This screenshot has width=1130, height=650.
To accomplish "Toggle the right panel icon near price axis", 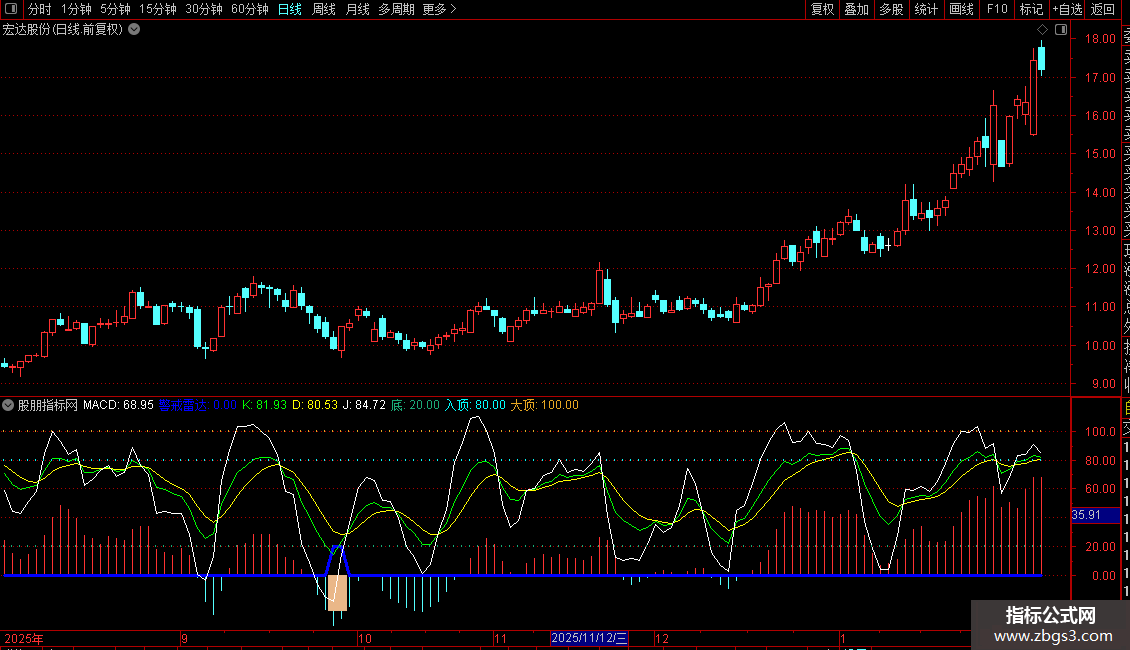I will [x=1061, y=30].
